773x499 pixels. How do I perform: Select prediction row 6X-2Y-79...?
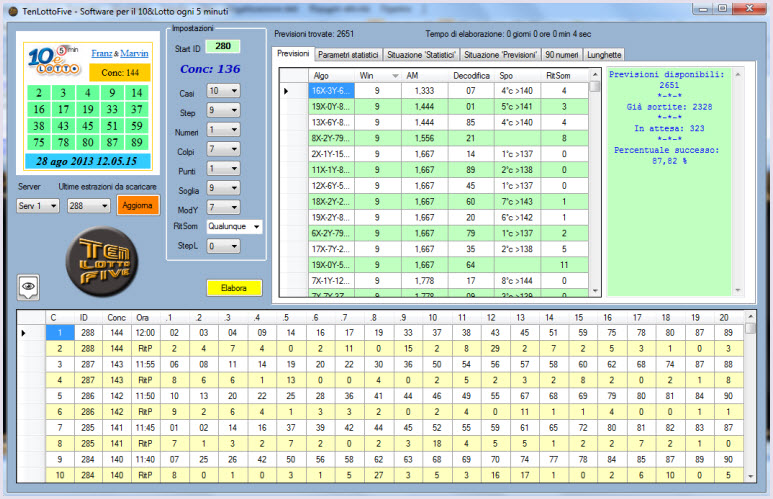click(x=434, y=233)
